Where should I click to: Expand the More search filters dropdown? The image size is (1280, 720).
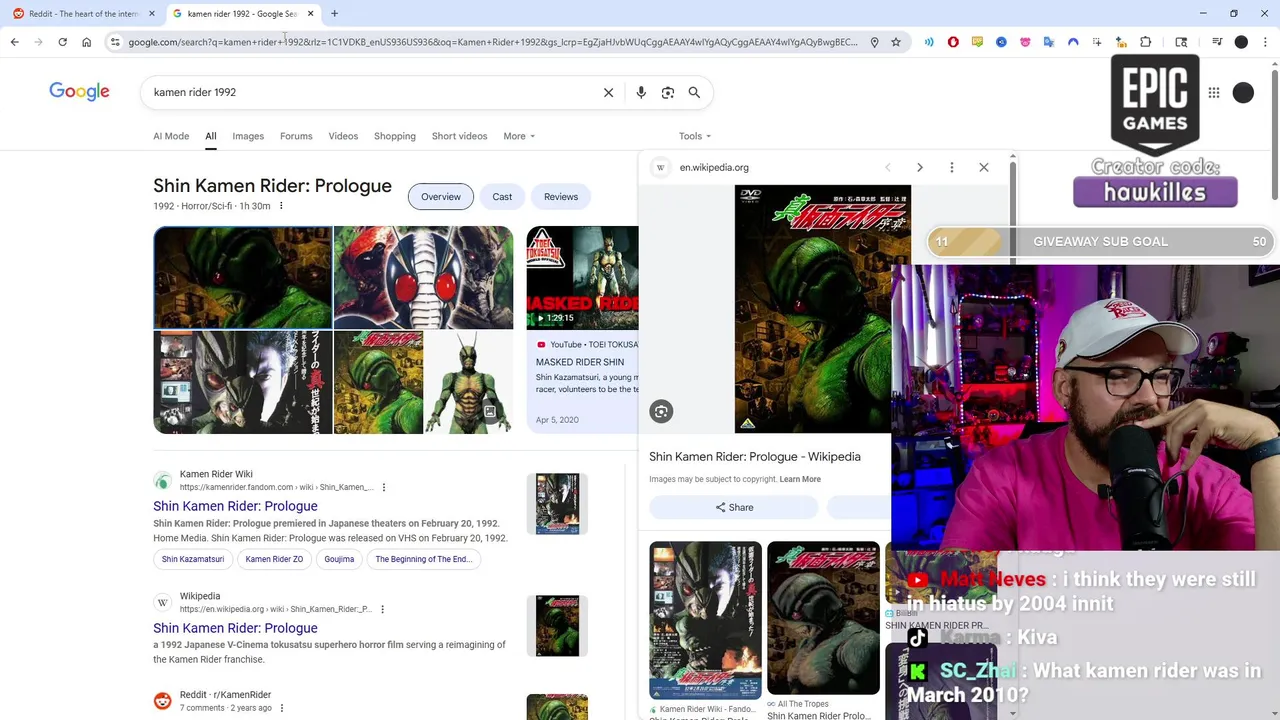[519, 136]
